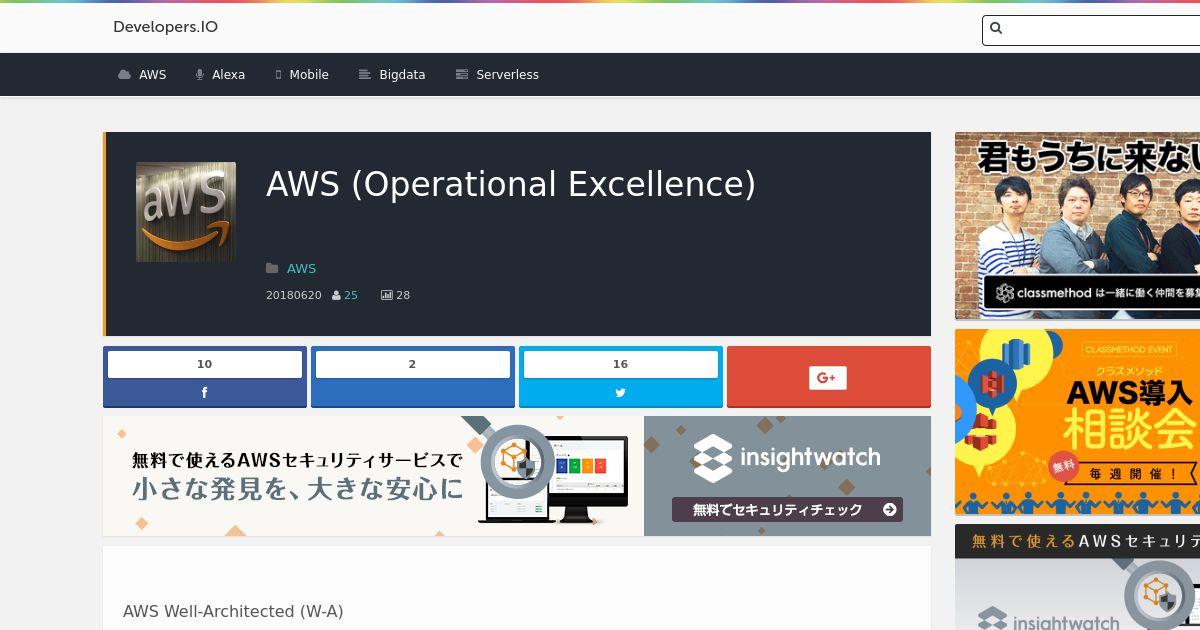Click the database icon beside Bigdata
This screenshot has width=1200, height=630.
tap(365, 75)
